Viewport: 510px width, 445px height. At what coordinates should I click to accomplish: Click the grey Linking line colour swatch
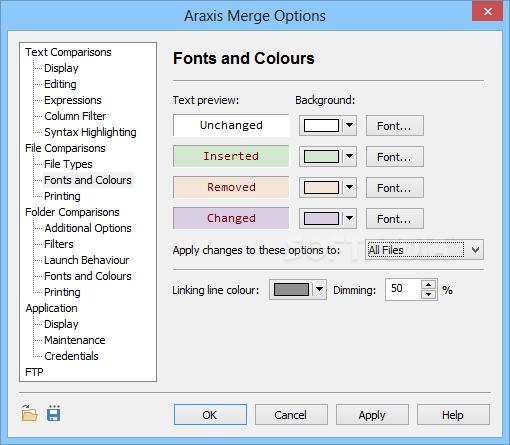[291, 289]
